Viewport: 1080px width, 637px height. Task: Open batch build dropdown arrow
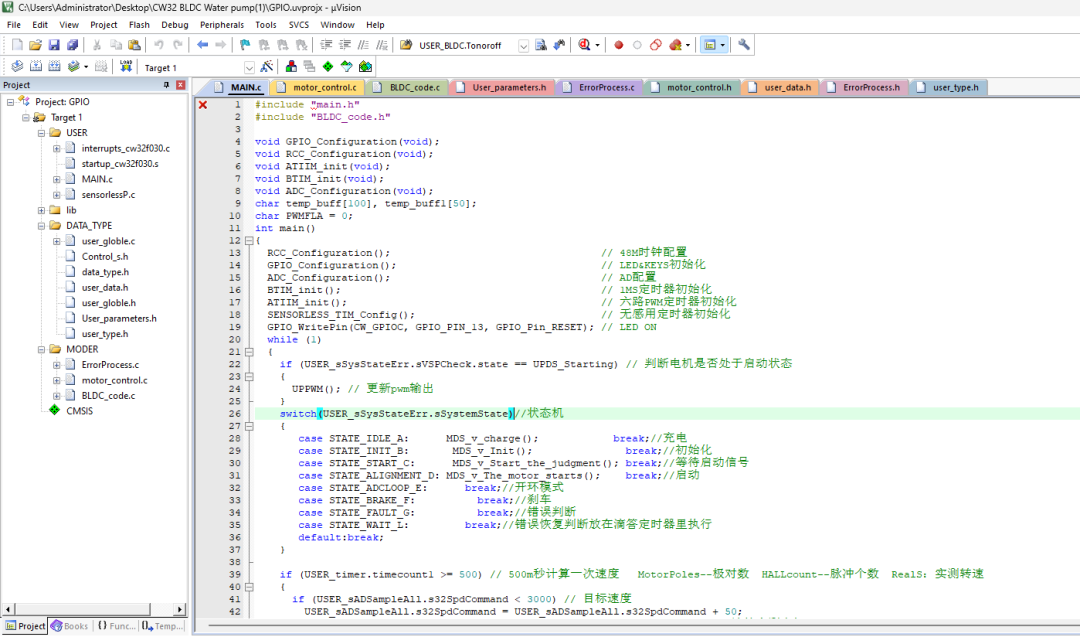click(x=86, y=67)
